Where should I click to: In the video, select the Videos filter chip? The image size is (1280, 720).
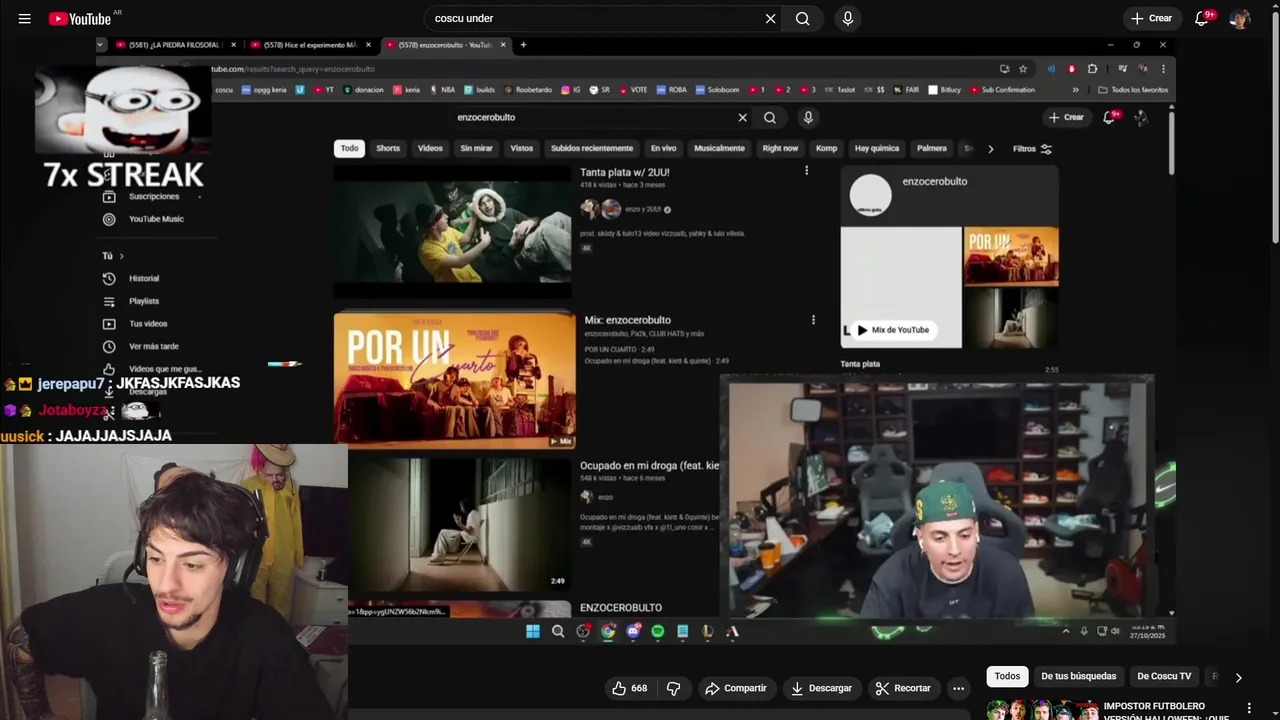(x=430, y=148)
